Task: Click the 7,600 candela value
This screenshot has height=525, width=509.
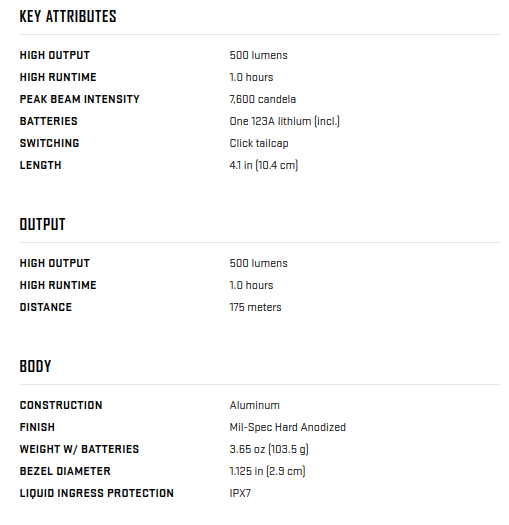Action: pyautogui.click(x=263, y=99)
